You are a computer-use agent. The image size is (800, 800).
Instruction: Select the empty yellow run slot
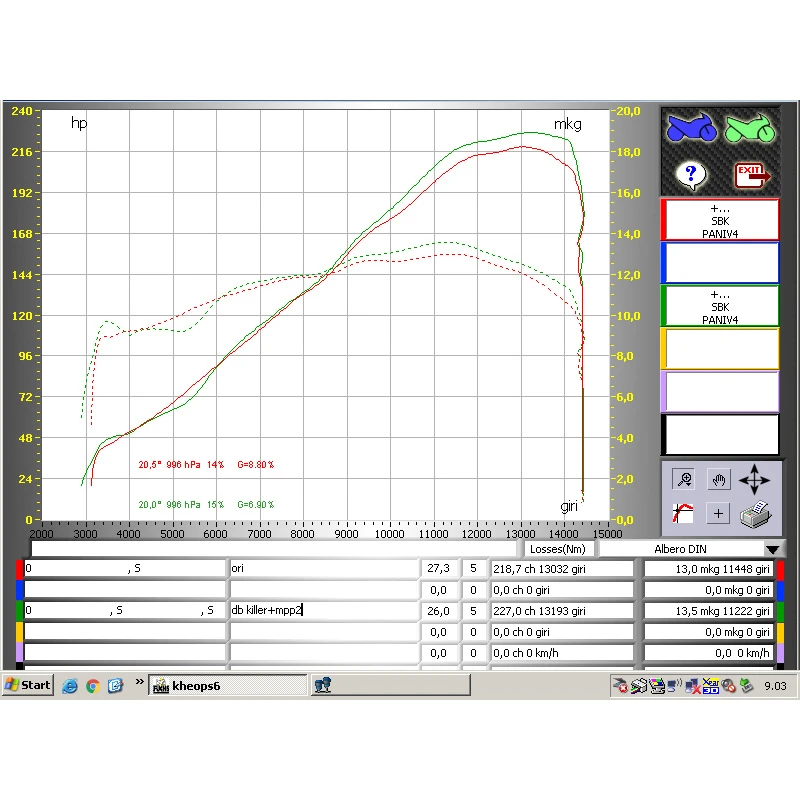coord(720,349)
